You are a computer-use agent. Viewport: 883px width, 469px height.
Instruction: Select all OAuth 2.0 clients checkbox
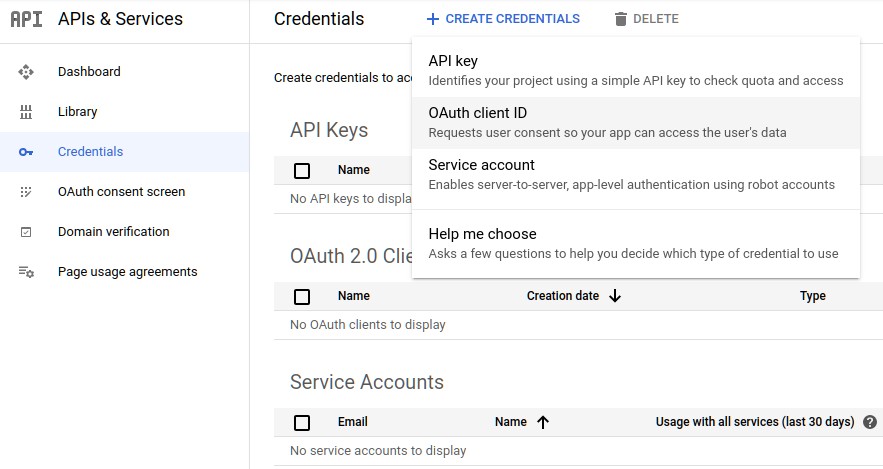click(x=302, y=297)
